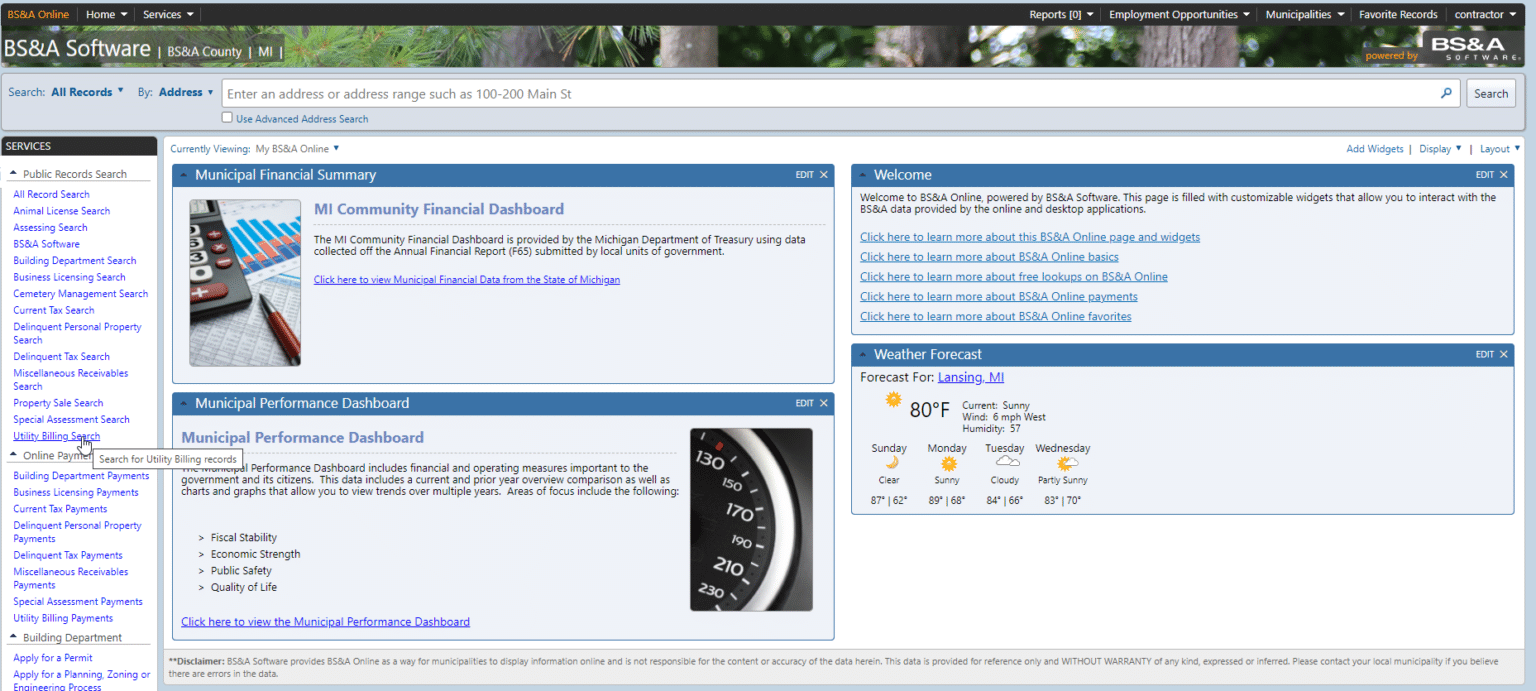Click the calculator financial dashboard image
Screen dimensions: 1536x691
pyautogui.click(x=245, y=283)
